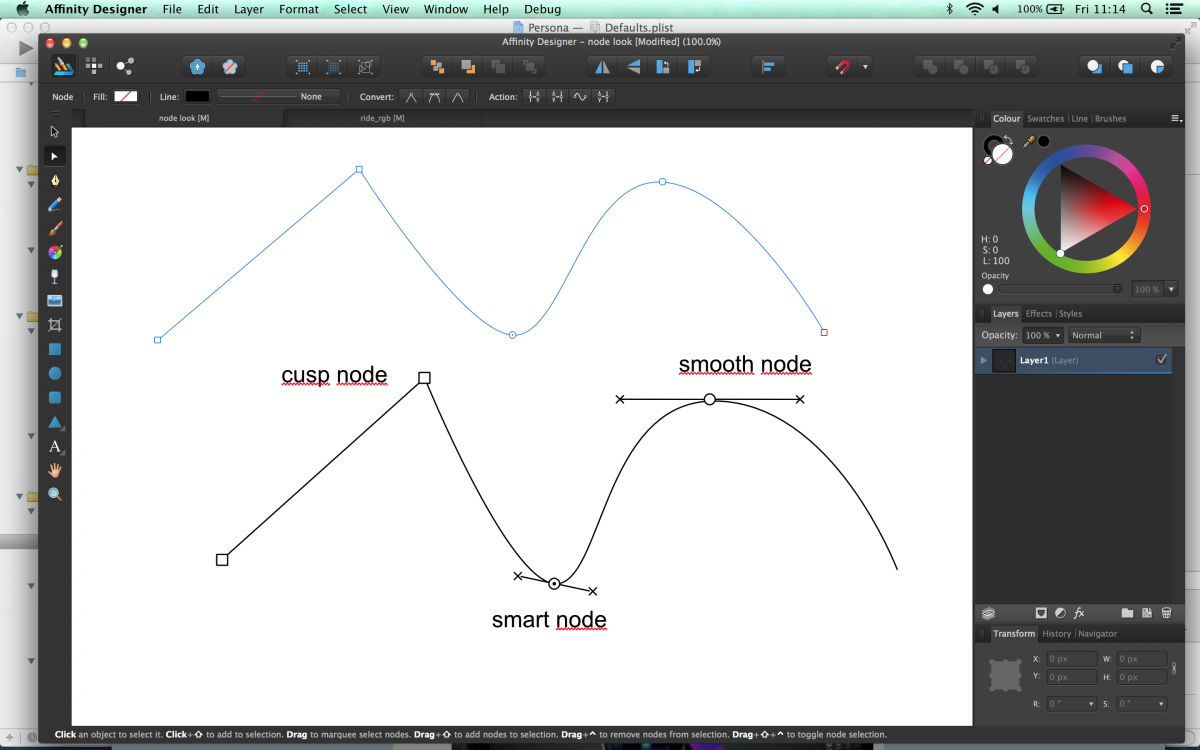Open the Layer menu
The image size is (1200, 750).
pos(249,9)
